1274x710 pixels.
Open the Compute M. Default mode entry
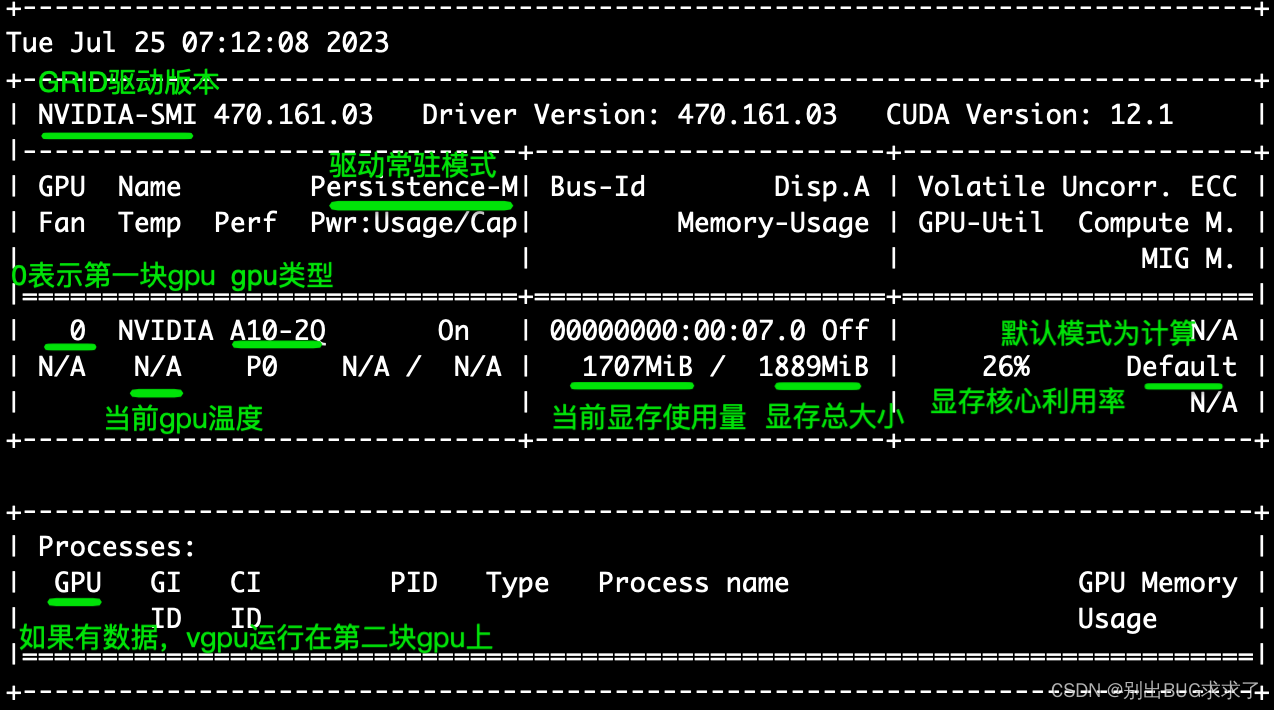tap(1181, 366)
